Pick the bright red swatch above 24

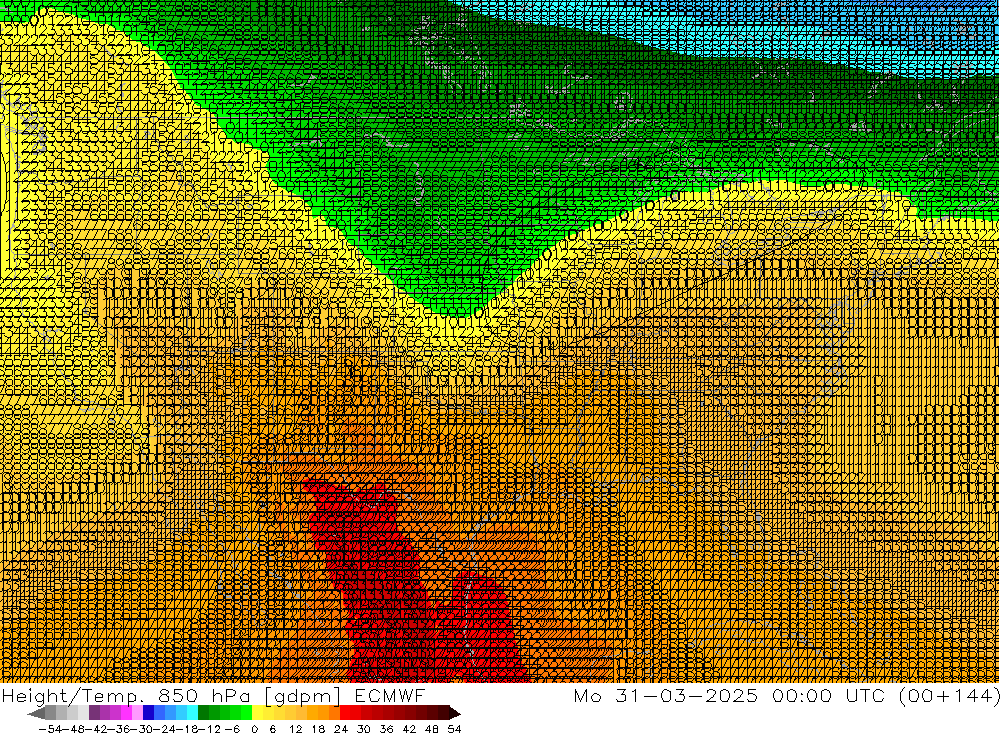coord(345,713)
